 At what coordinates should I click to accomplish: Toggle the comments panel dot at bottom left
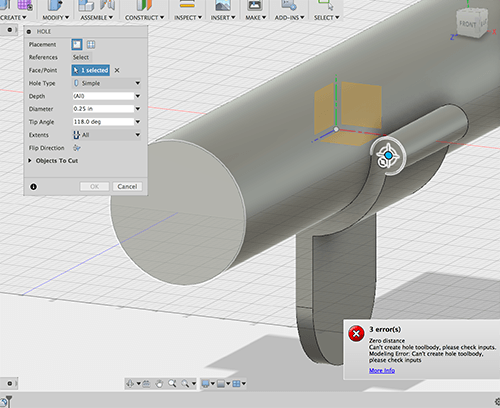pyautogui.click(x=10, y=384)
